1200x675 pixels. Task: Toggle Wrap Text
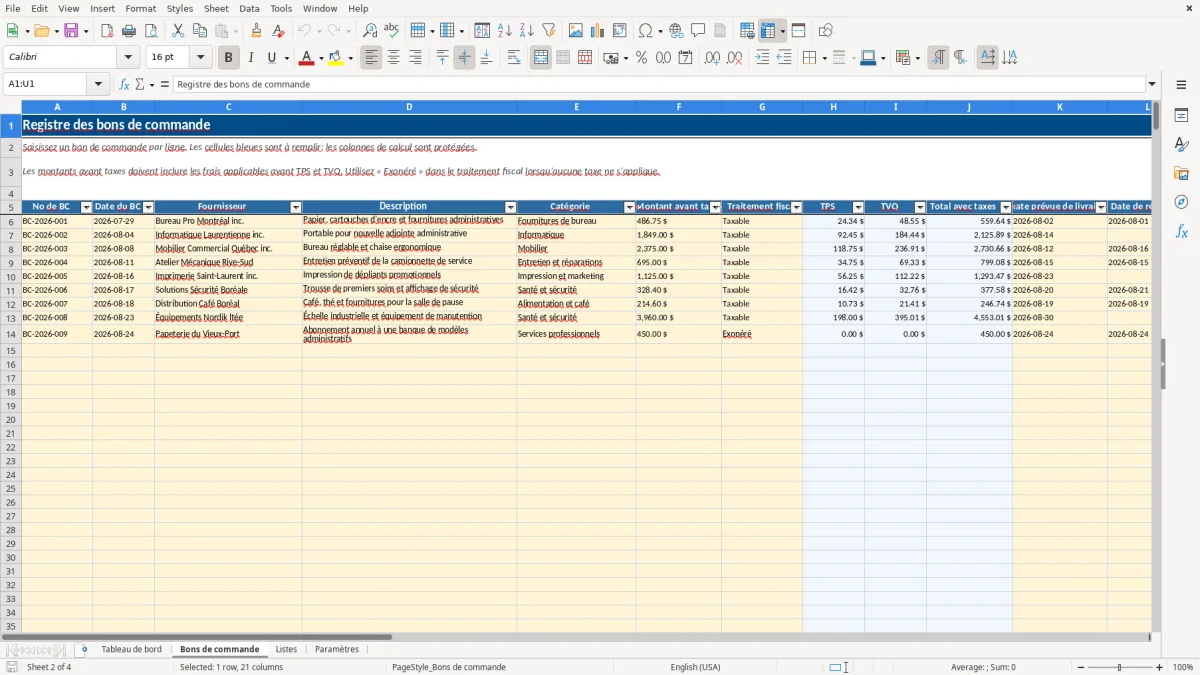pyautogui.click(x=514, y=58)
